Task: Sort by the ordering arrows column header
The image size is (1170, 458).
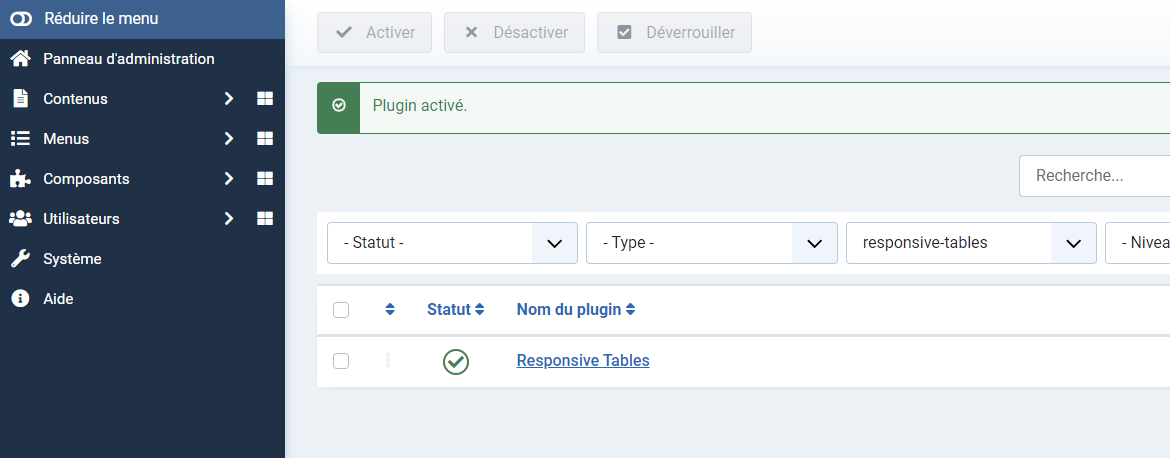Action: point(390,310)
